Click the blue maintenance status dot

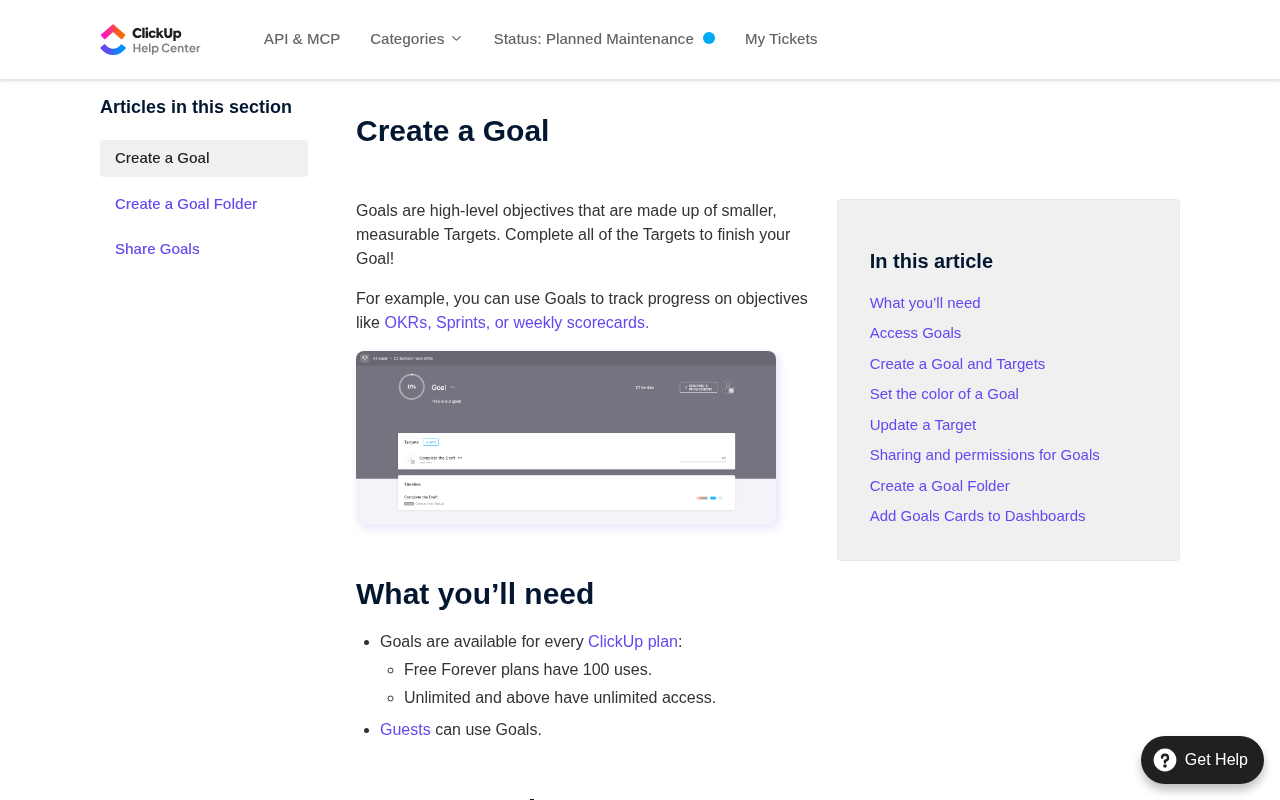(709, 38)
